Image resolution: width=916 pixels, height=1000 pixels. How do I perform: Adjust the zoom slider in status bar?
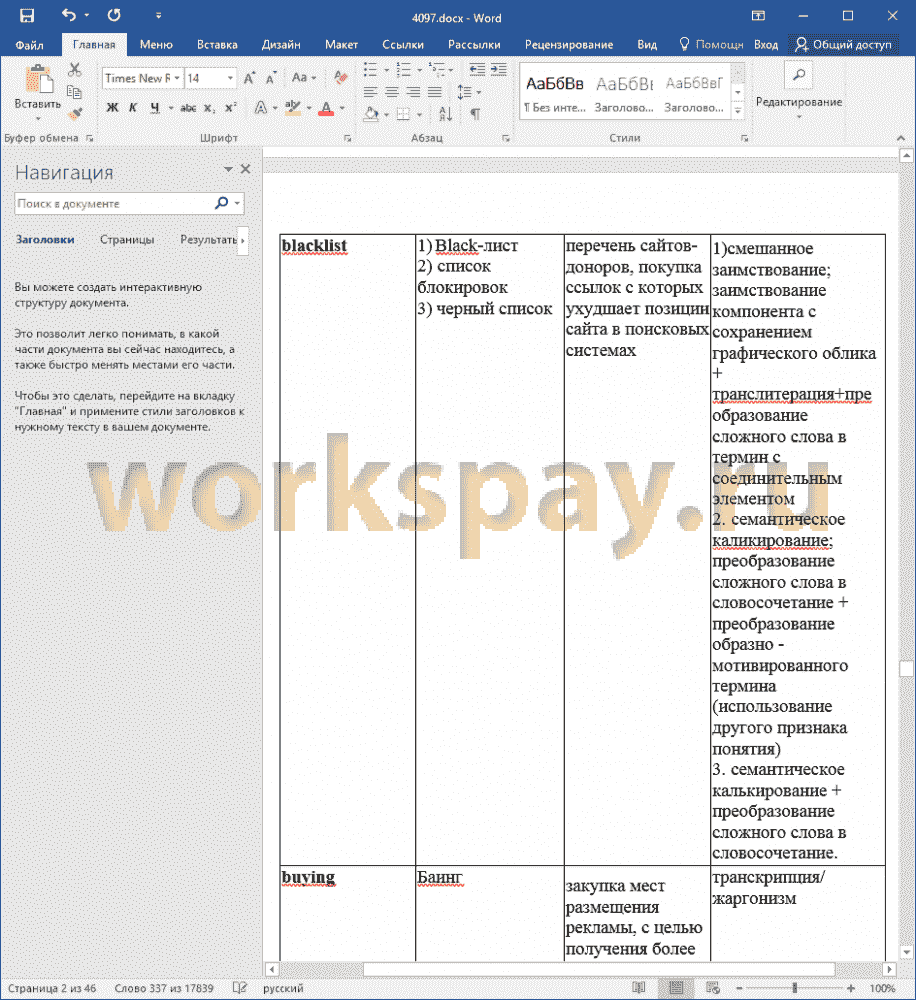794,988
